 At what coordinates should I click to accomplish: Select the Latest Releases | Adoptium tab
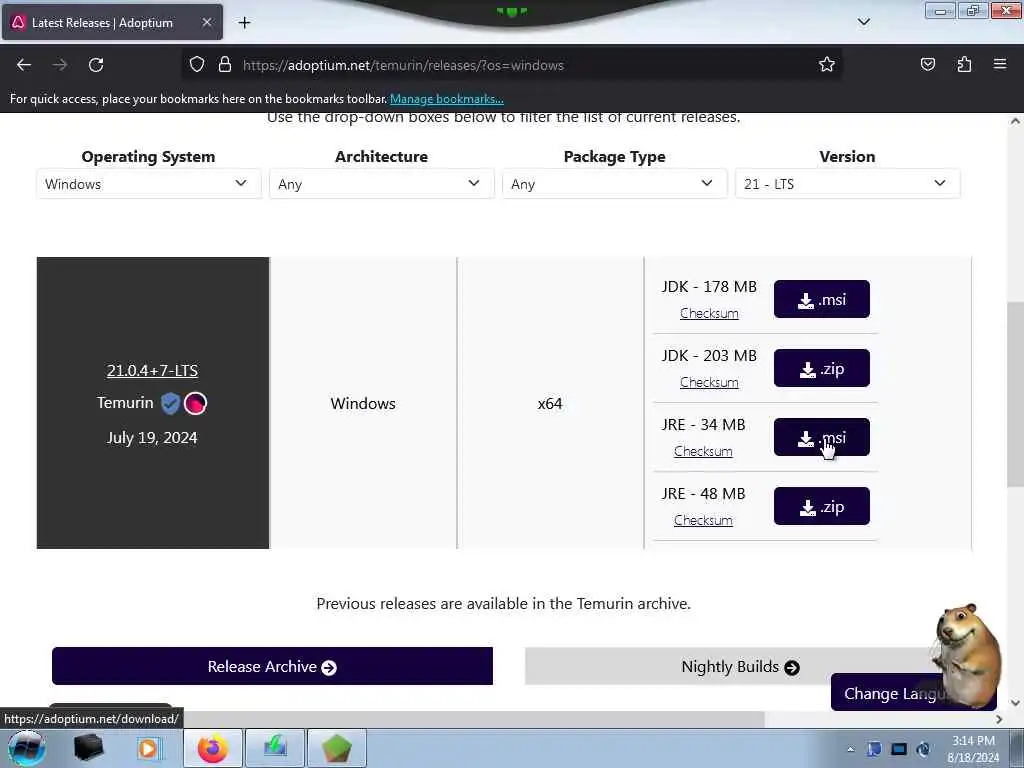[112, 23]
